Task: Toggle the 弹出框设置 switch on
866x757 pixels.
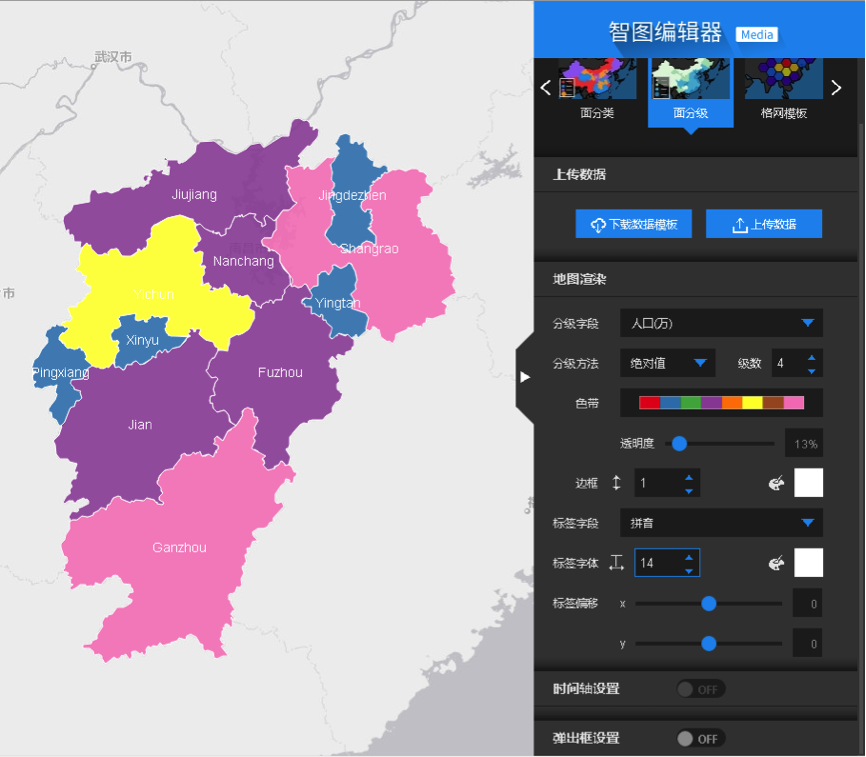Action: pos(701,739)
